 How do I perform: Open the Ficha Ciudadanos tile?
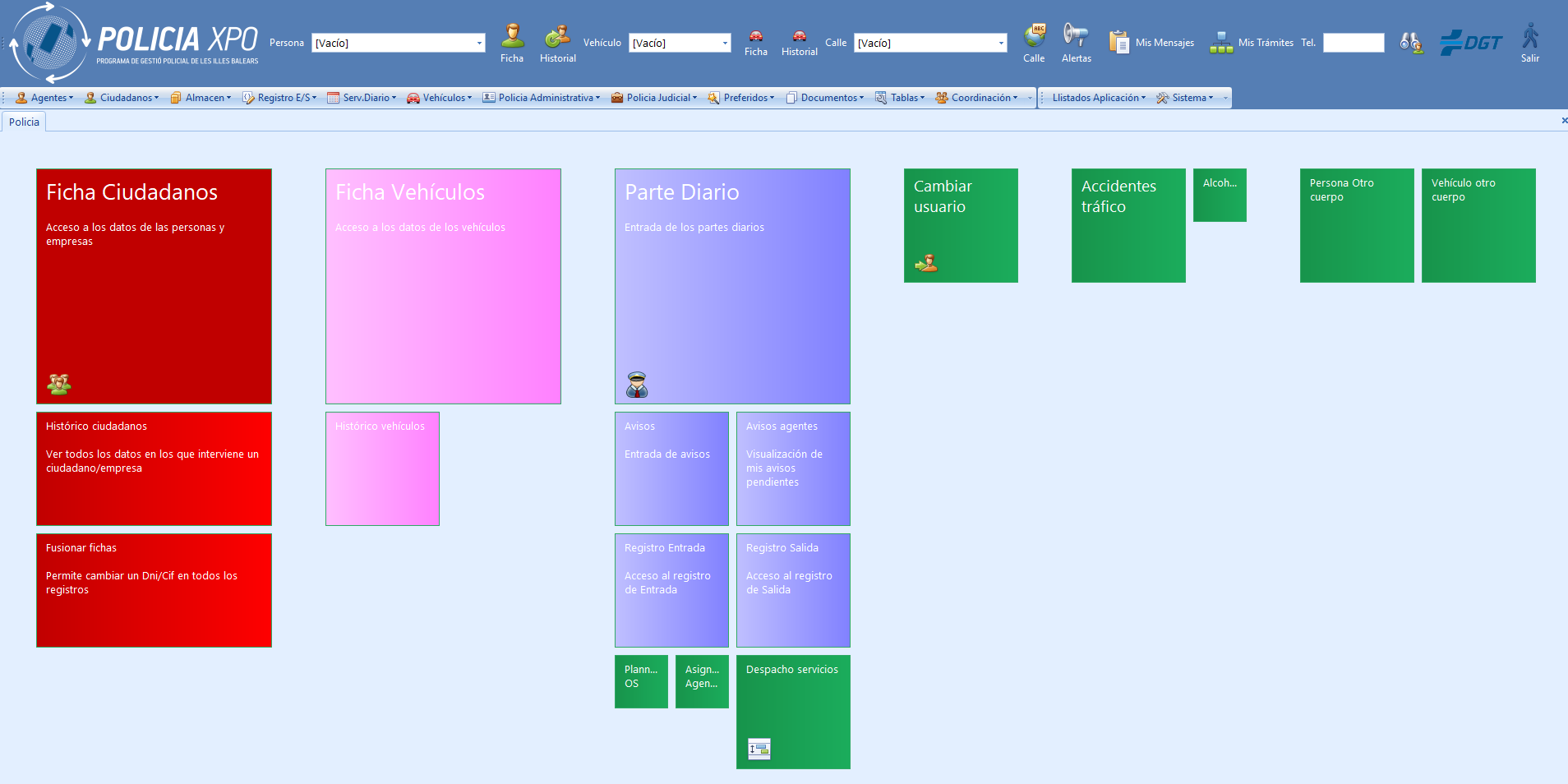(x=154, y=286)
